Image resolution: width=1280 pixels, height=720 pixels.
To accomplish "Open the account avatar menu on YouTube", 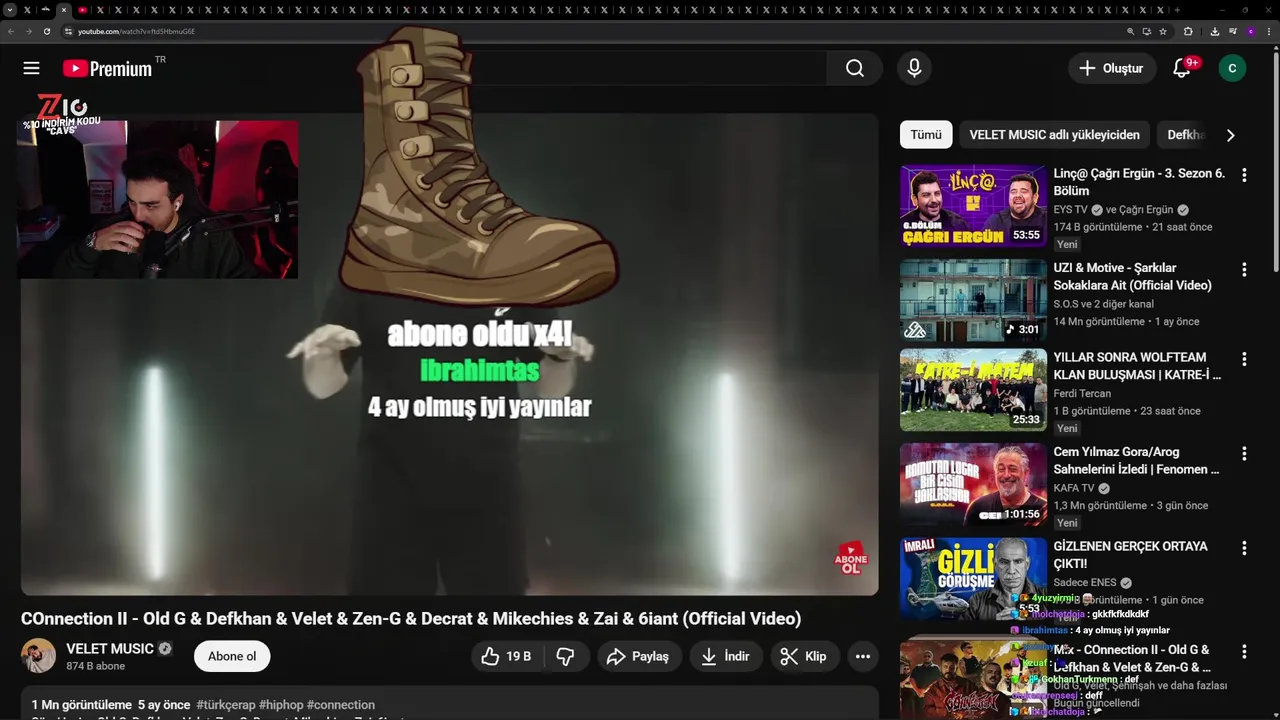I will [x=1232, y=68].
